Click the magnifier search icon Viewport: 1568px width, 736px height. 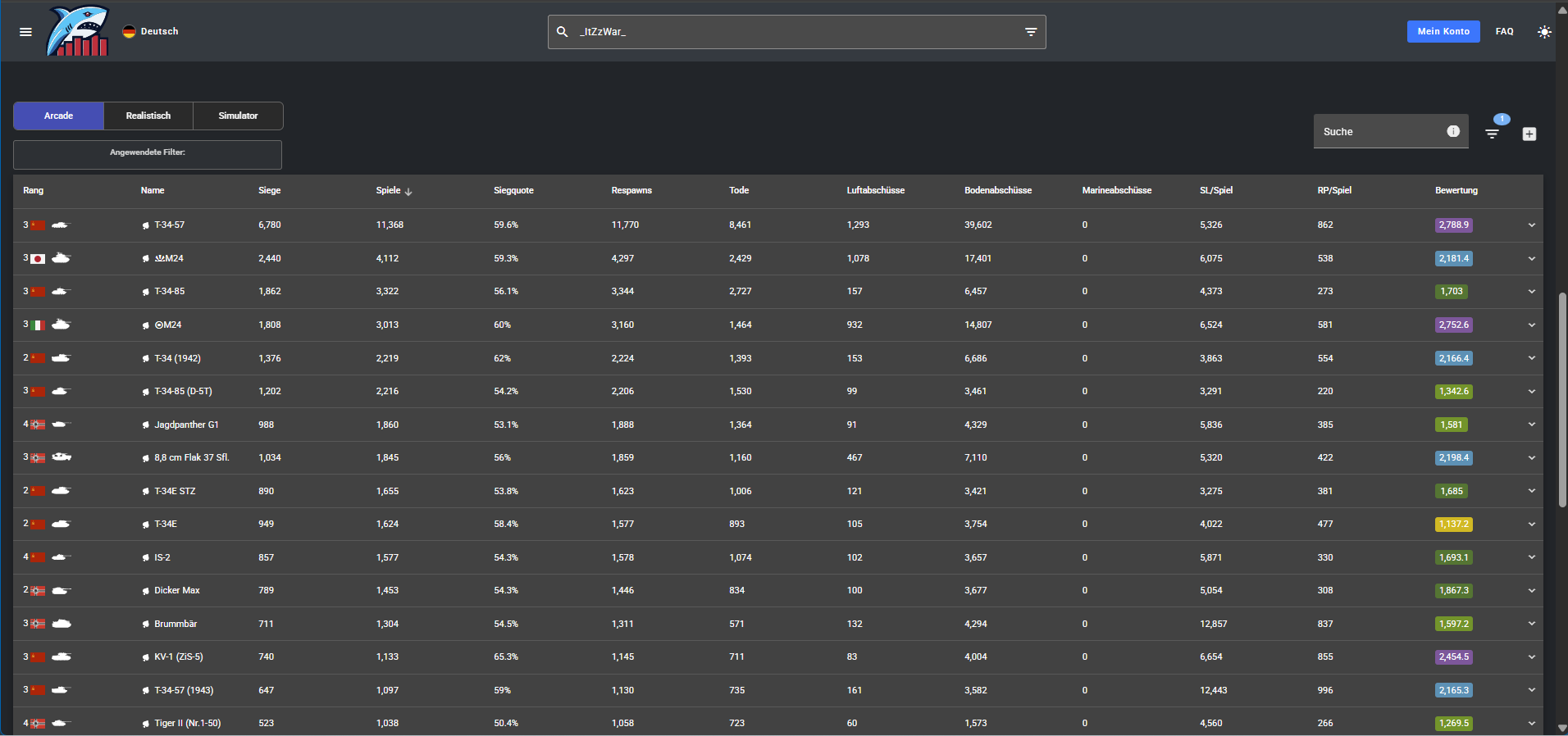pyautogui.click(x=563, y=32)
